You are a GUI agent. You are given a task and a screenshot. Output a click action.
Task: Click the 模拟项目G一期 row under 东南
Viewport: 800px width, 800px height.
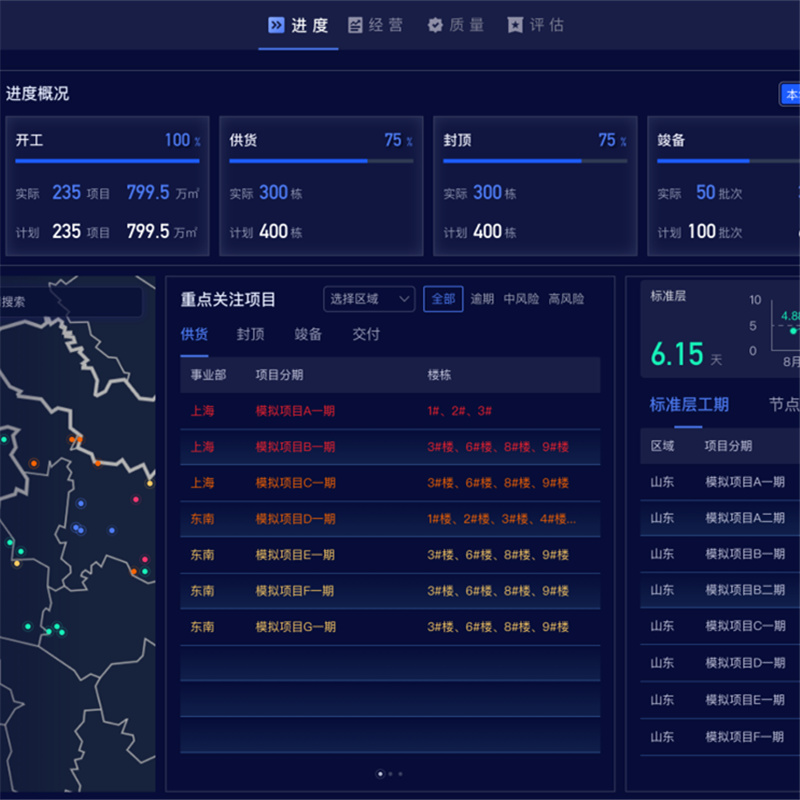pos(390,627)
